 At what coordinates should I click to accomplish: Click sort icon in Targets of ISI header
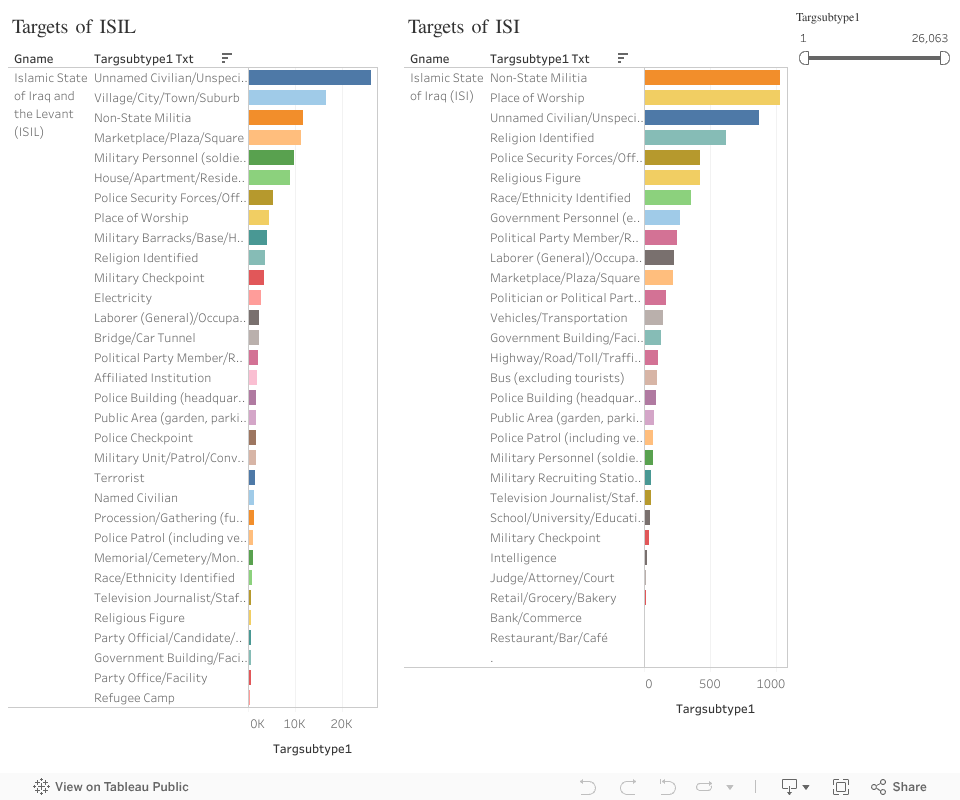point(623,58)
